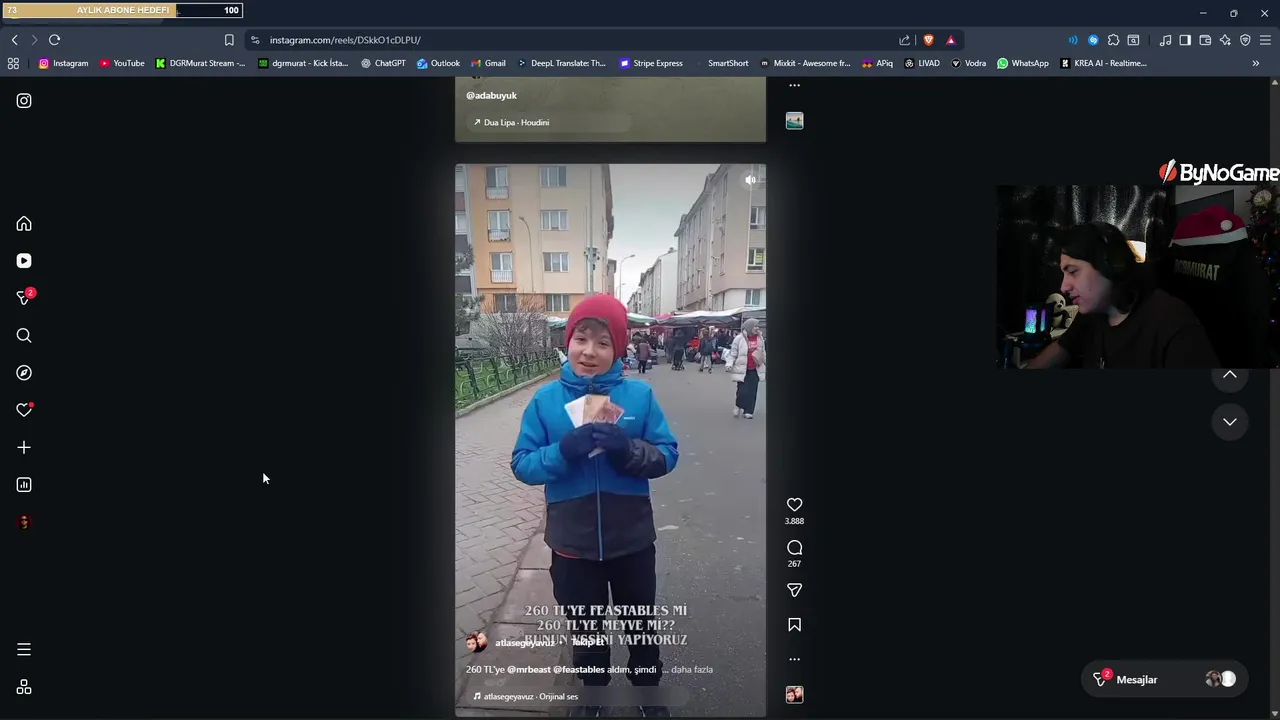Go to next reel with down chevron

click(1230, 422)
